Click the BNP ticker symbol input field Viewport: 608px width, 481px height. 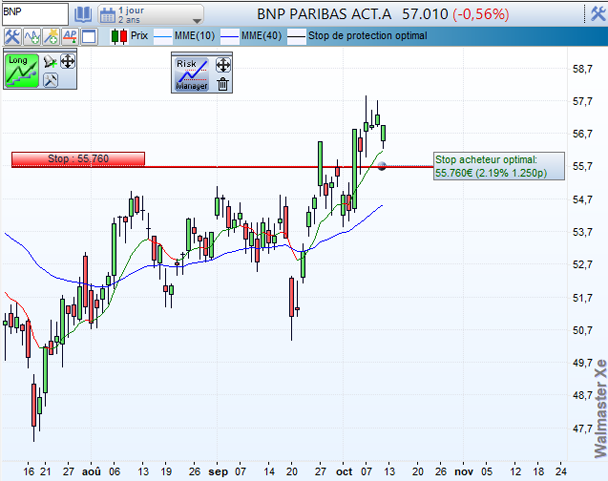[35, 14]
